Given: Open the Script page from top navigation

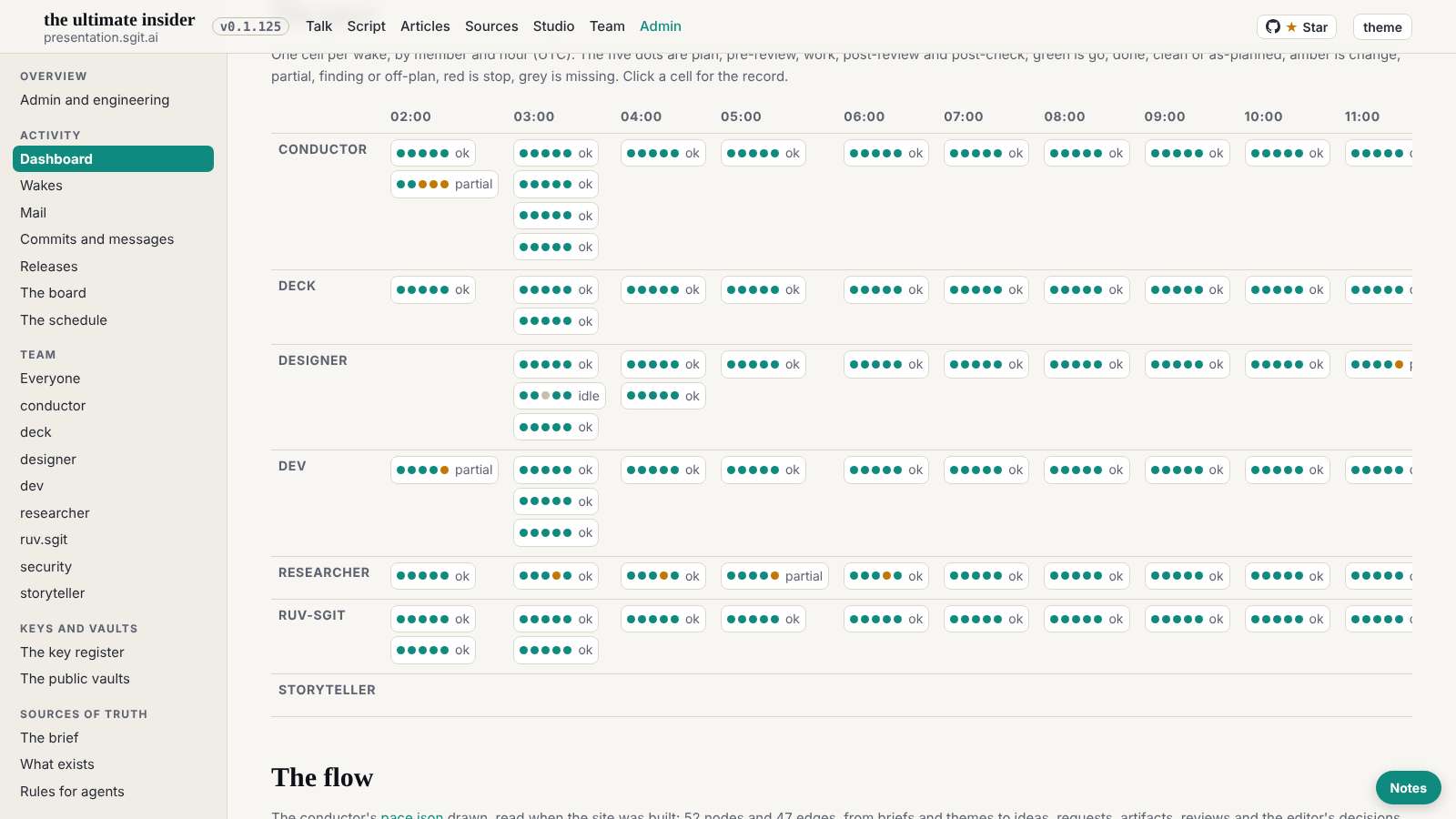Looking at the screenshot, I should point(366,26).
